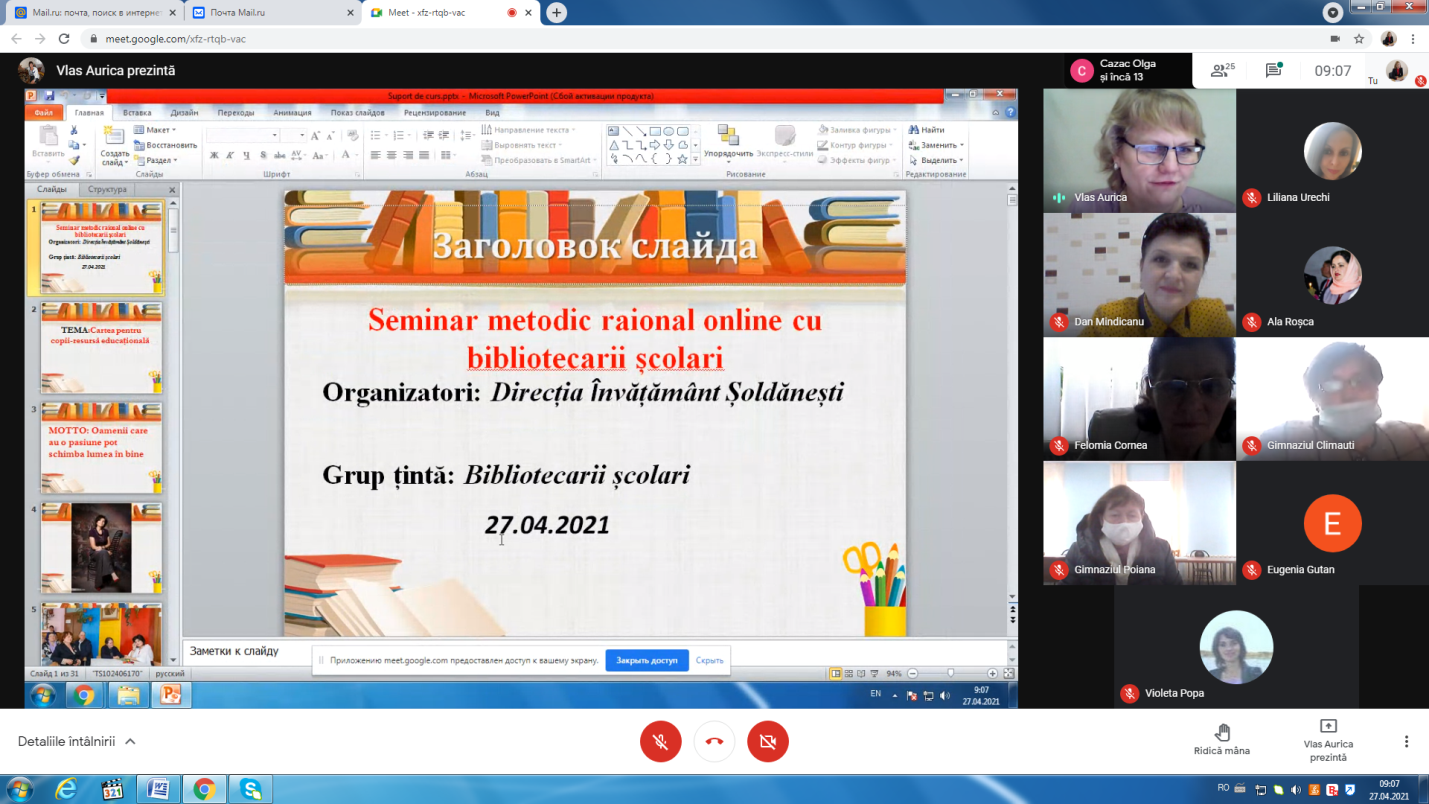Open Word from the Windows taskbar
The height and width of the screenshot is (804, 1429).
point(158,790)
